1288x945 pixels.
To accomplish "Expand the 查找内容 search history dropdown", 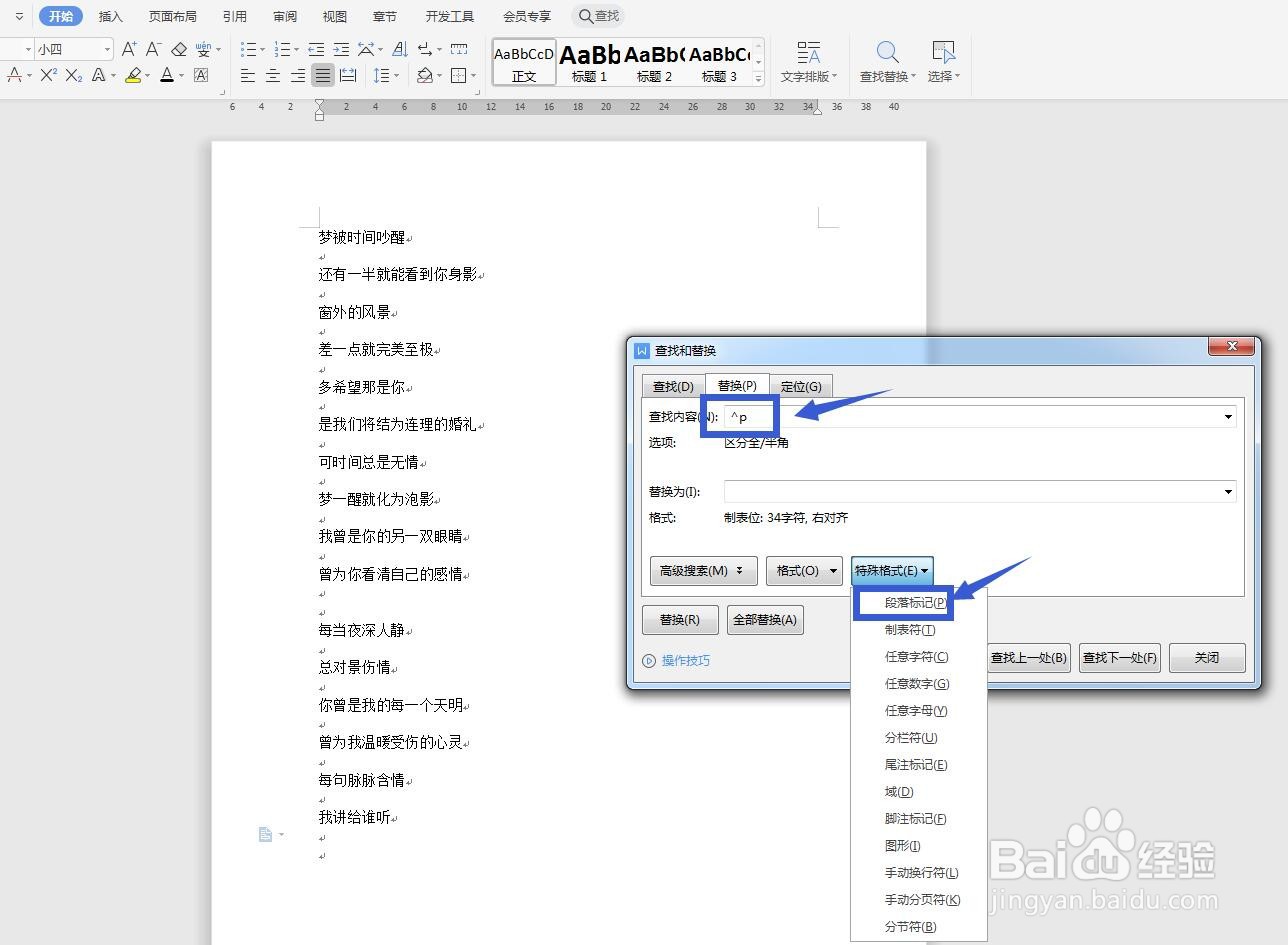I will point(1227,416).
